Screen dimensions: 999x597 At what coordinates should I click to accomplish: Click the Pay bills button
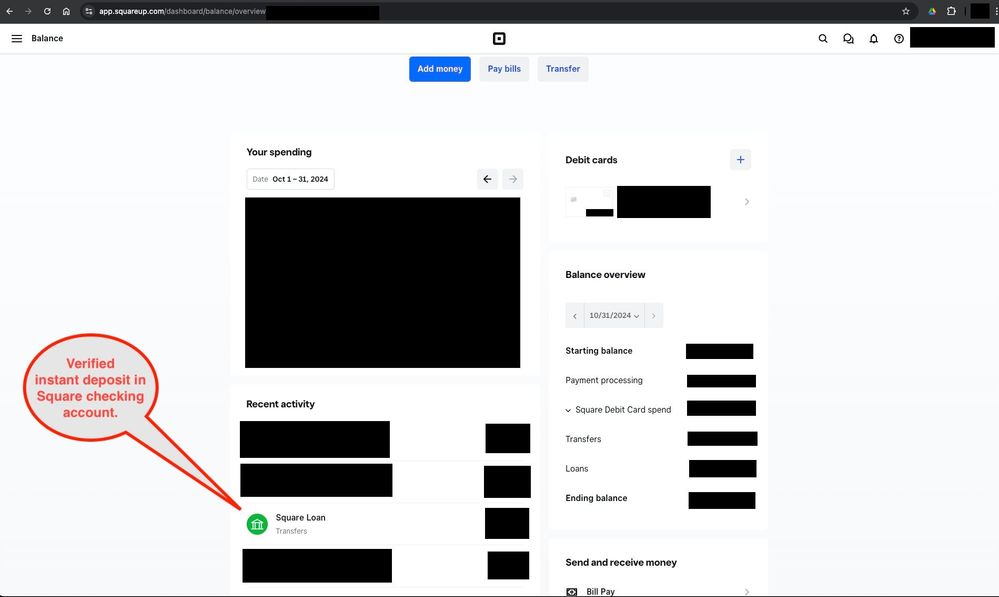504,69
